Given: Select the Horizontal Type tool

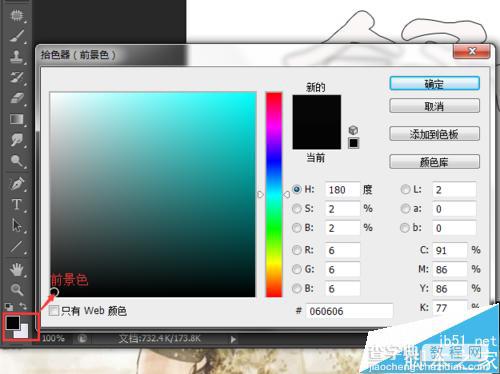Looking at the screenshot, I should [x=17, y=204].
